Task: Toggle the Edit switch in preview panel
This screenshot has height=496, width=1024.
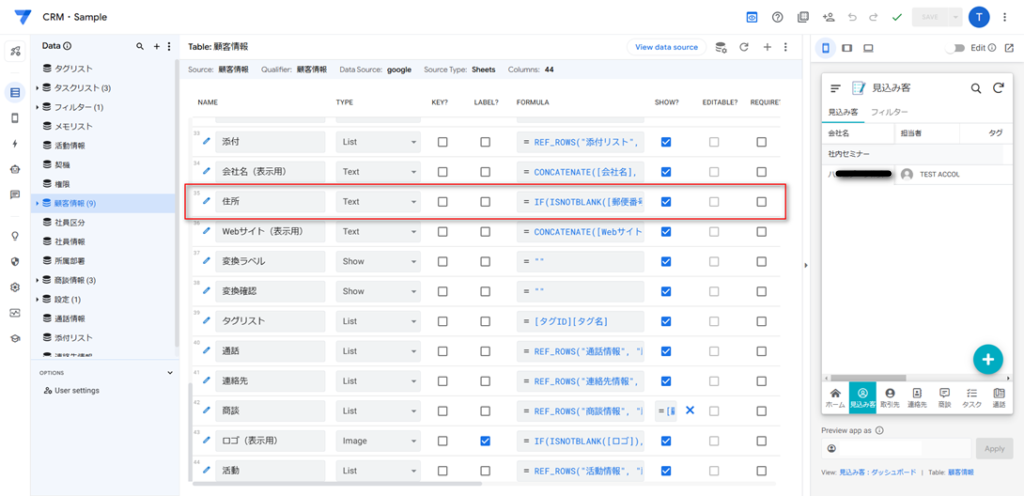Action: point(959,47)
